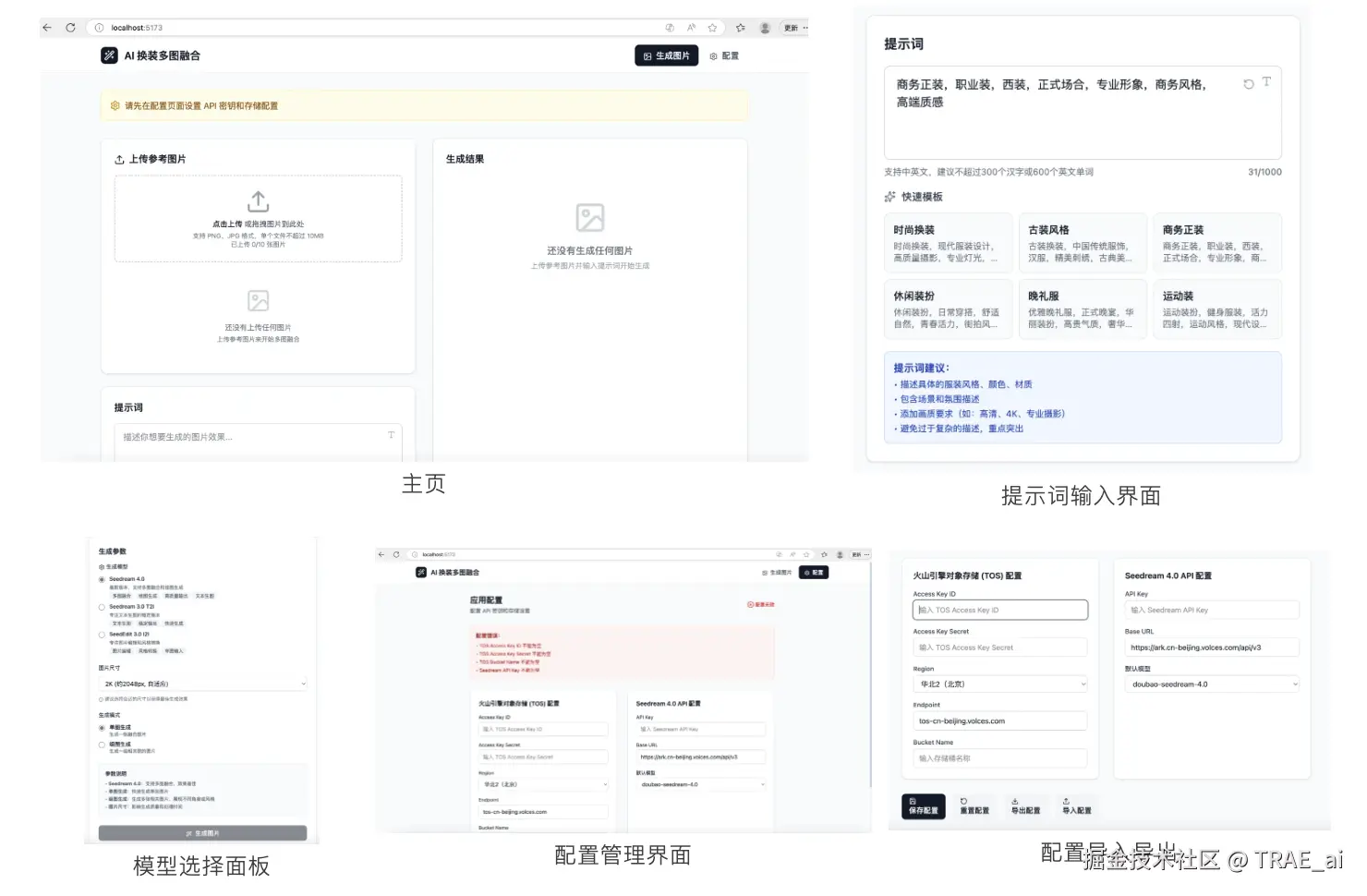The image size is (1367, 896).
Task: Click the 重置配置 reset icon
Action: 974,806
